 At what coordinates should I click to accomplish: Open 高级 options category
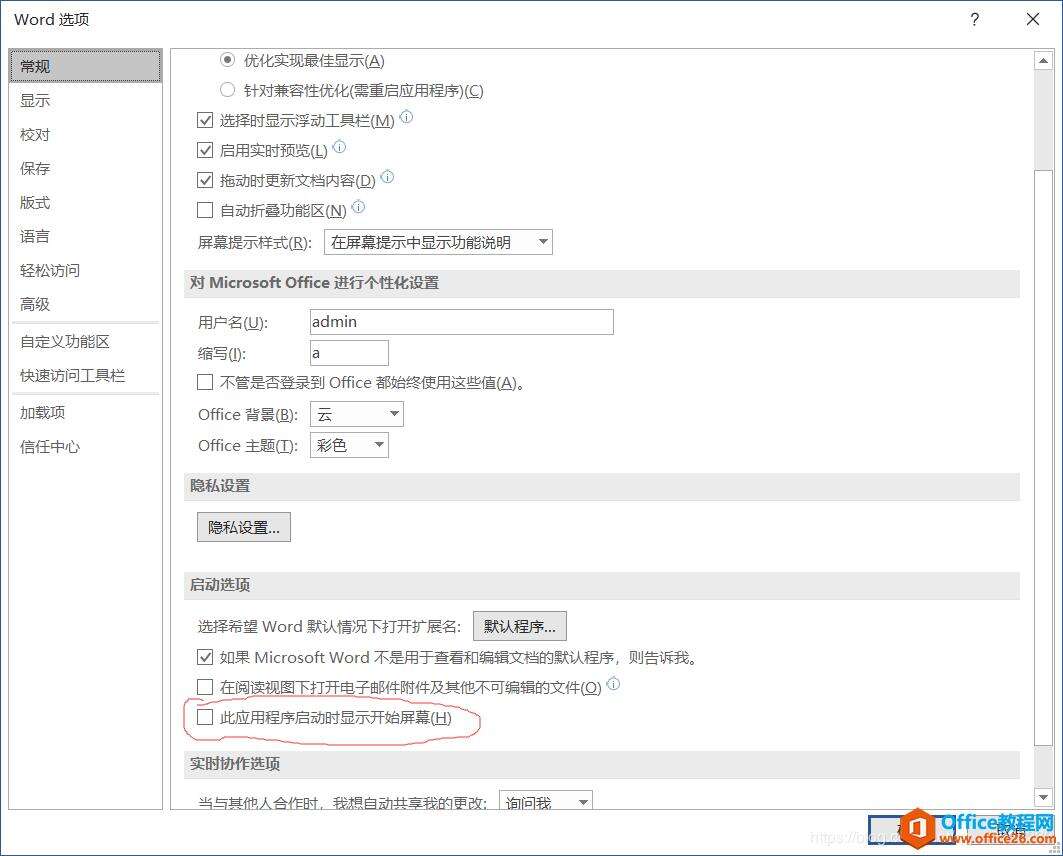click(x=85, y=304)
